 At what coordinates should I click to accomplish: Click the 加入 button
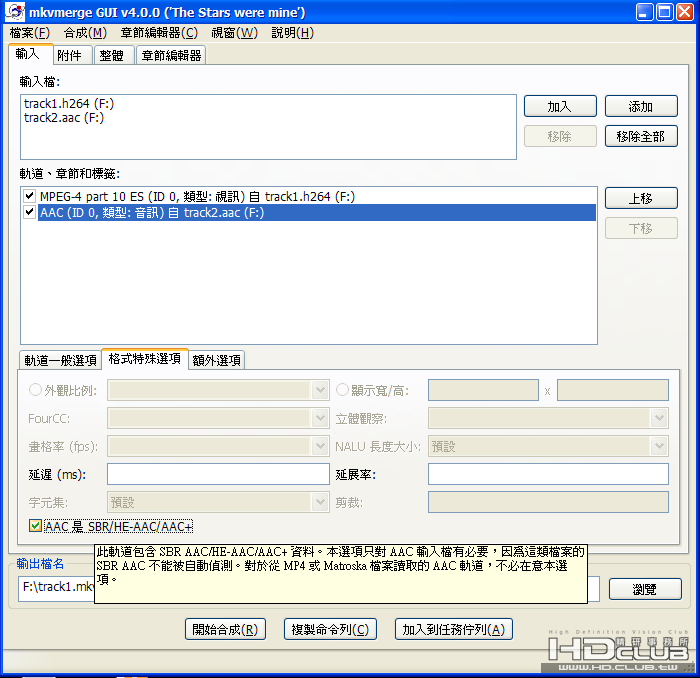560,106
